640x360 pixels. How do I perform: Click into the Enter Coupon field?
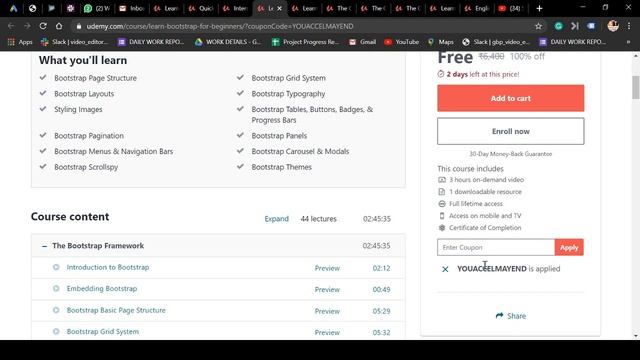pos(496,247)
